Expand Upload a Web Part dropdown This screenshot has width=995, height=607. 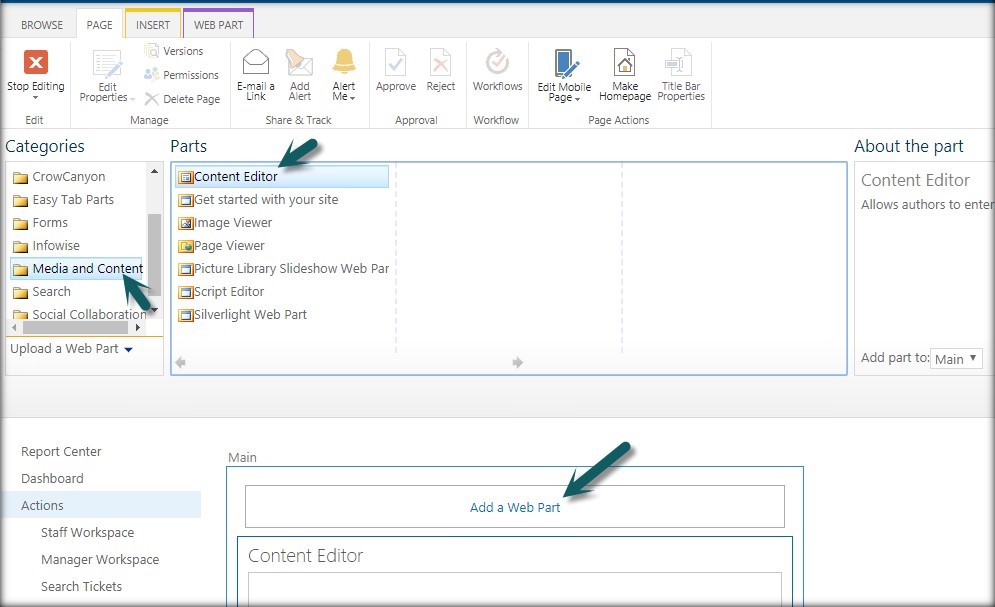pos(72,349)
